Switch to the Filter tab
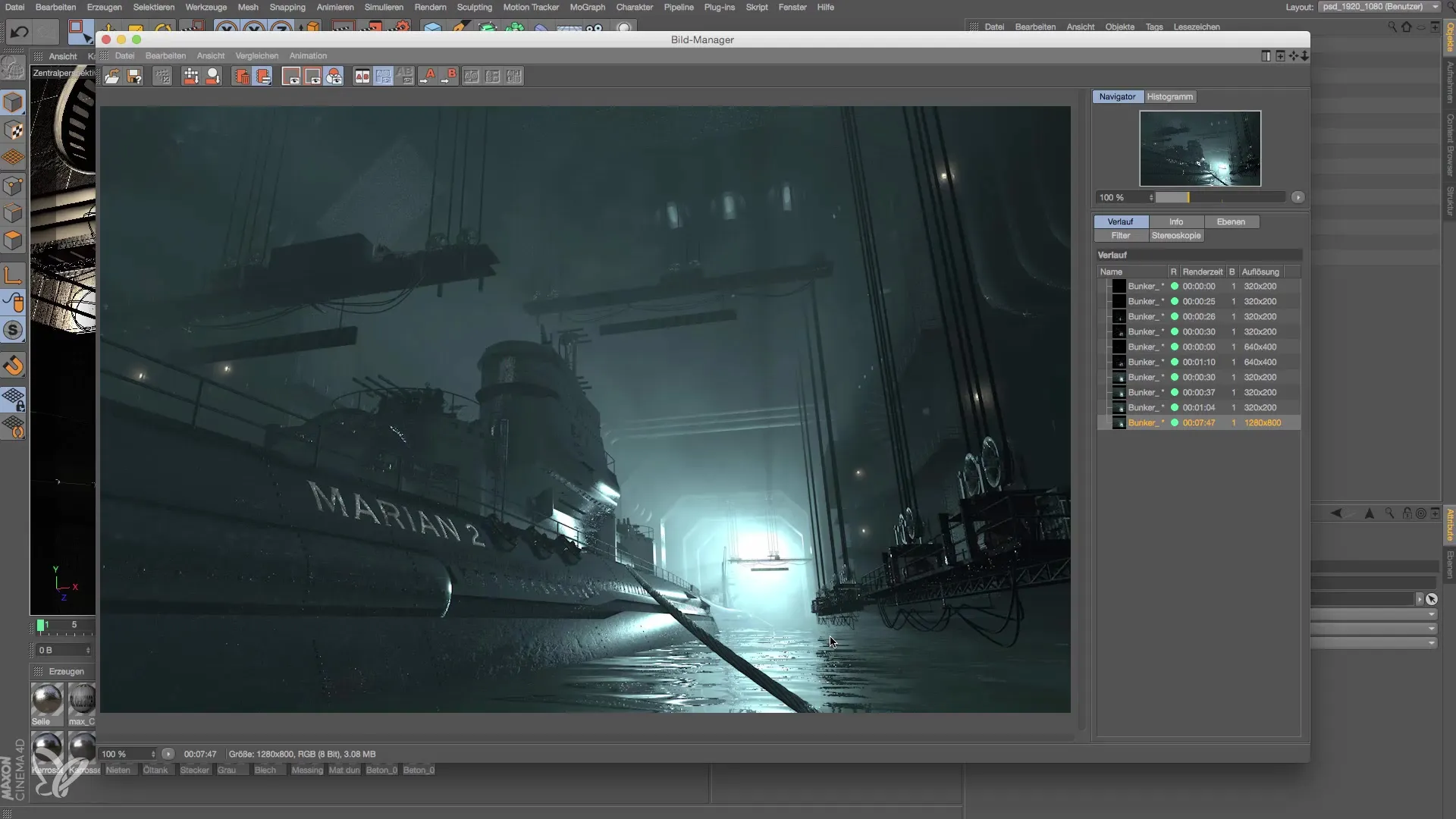 [x=1121, y=235]
